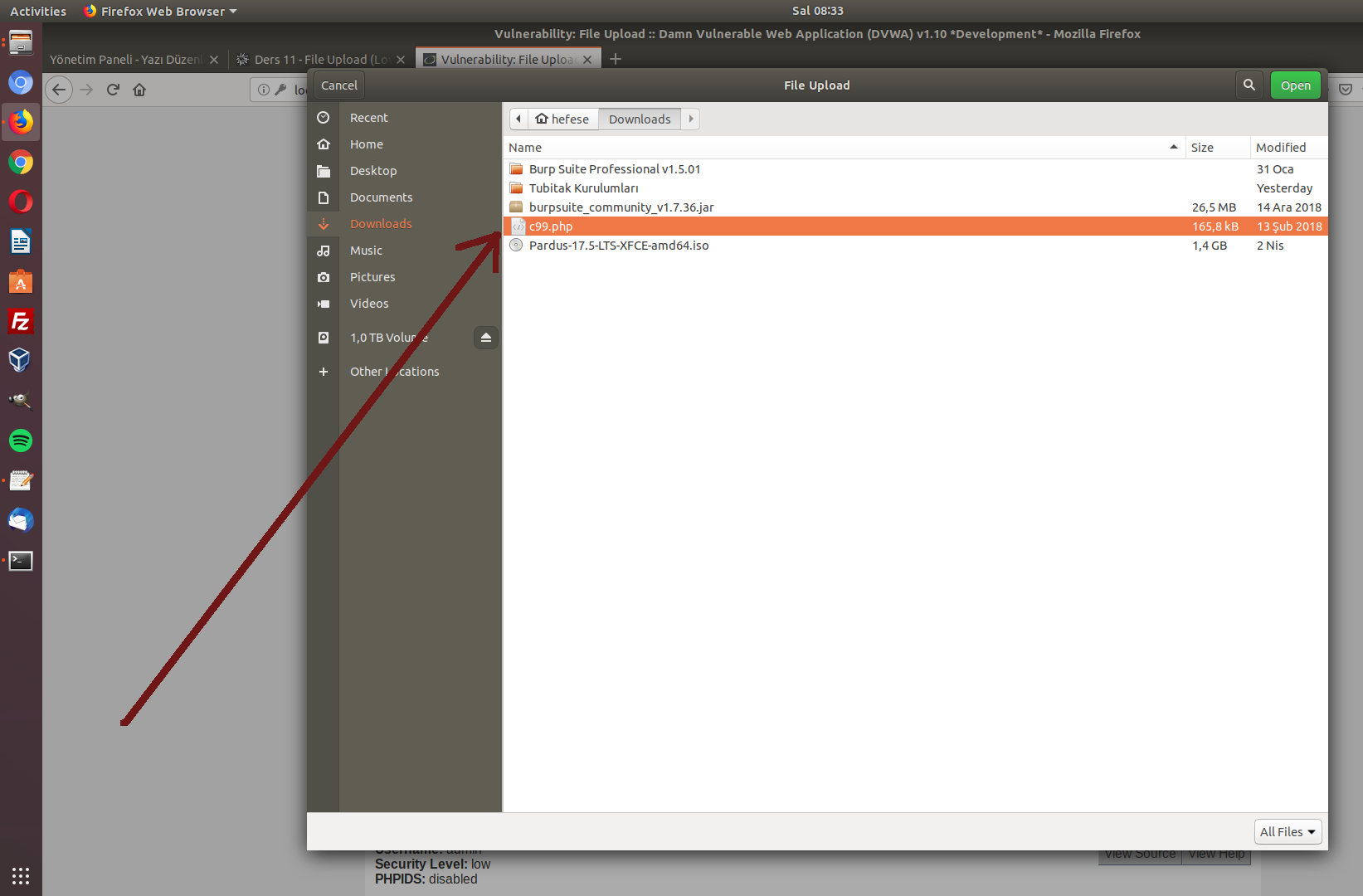Open VirtualBox in the dock
Viewport: 1363px width, 896px height.
21,361
